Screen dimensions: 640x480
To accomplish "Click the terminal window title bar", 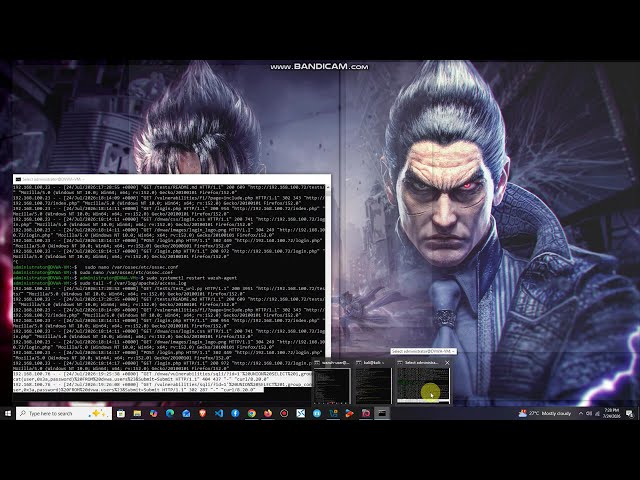I will (172, 179).
